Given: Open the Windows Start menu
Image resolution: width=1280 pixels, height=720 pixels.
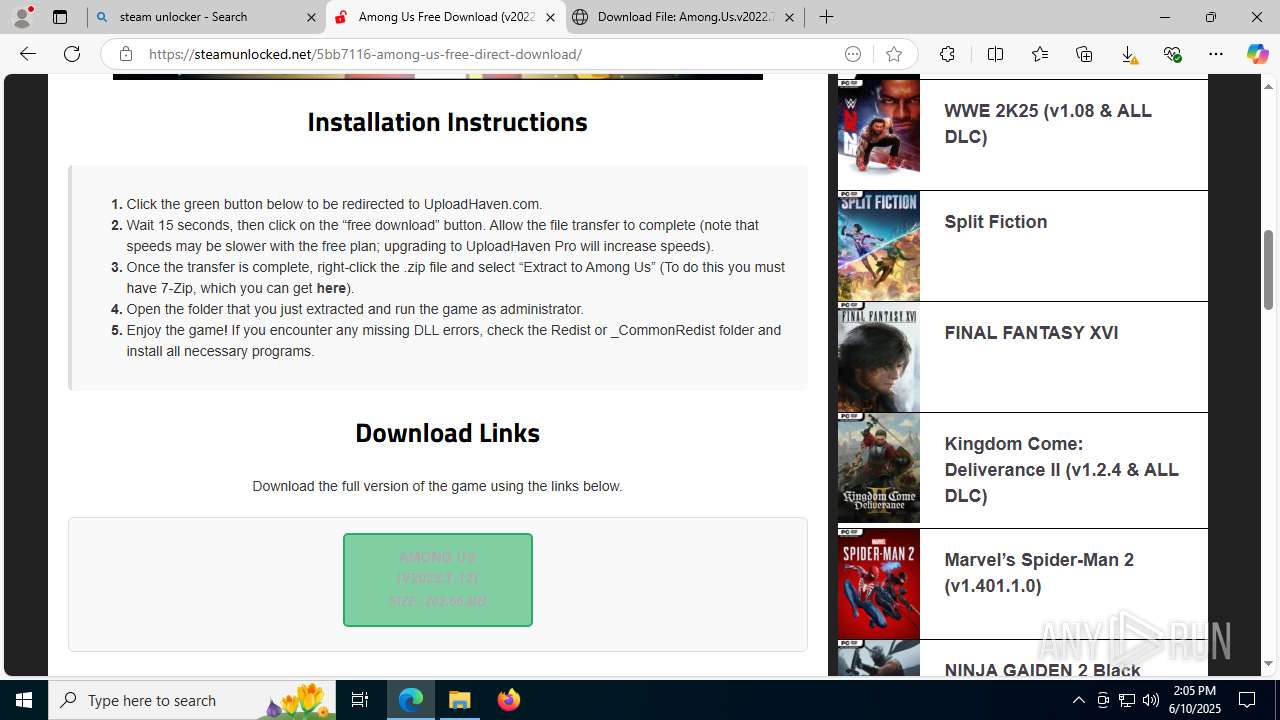Looking at the screenshot, I should pyautogui.click(x=24, y=700).
